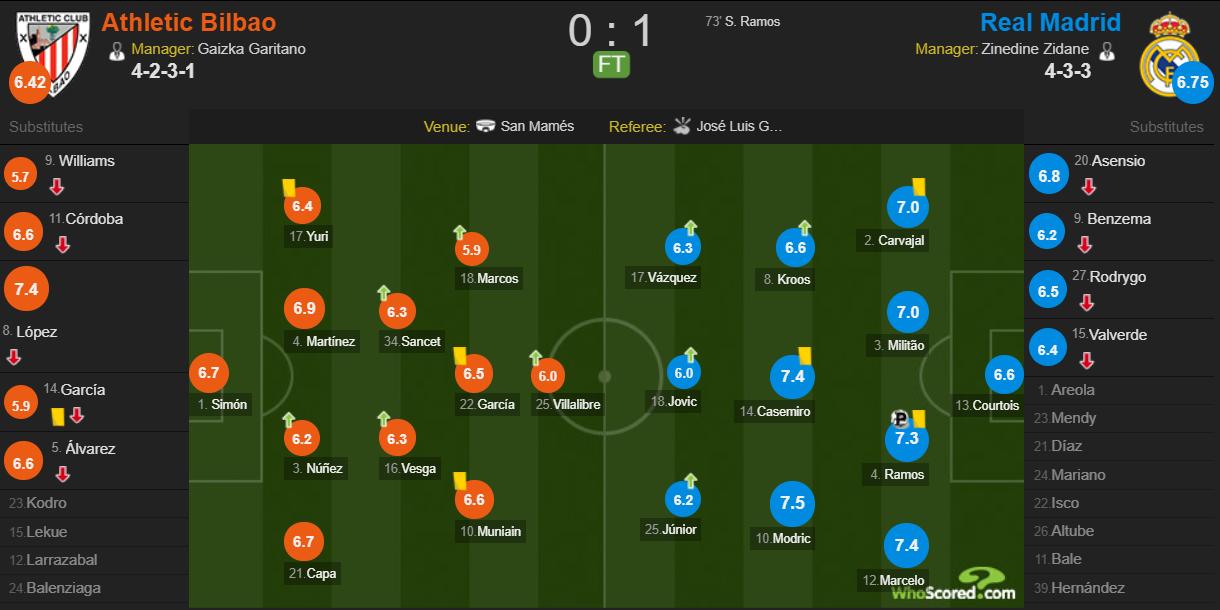Click the 73' S. Ramos goal entry

click(x=742, y=22)
